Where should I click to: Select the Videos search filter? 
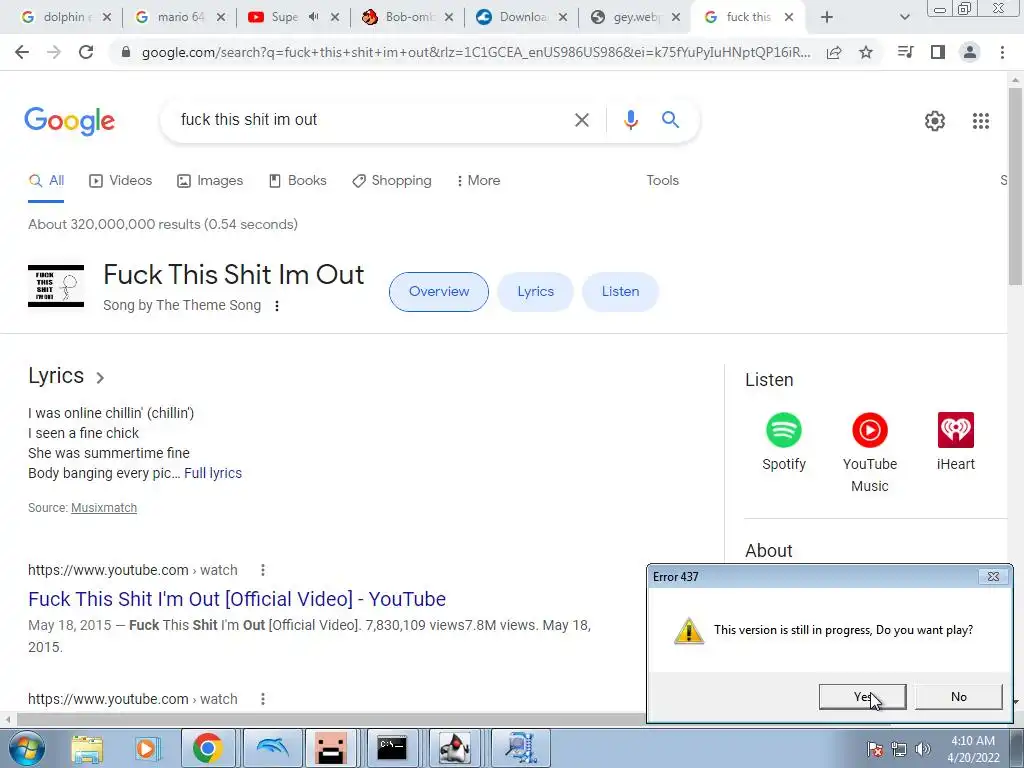(x=121, y=180)
